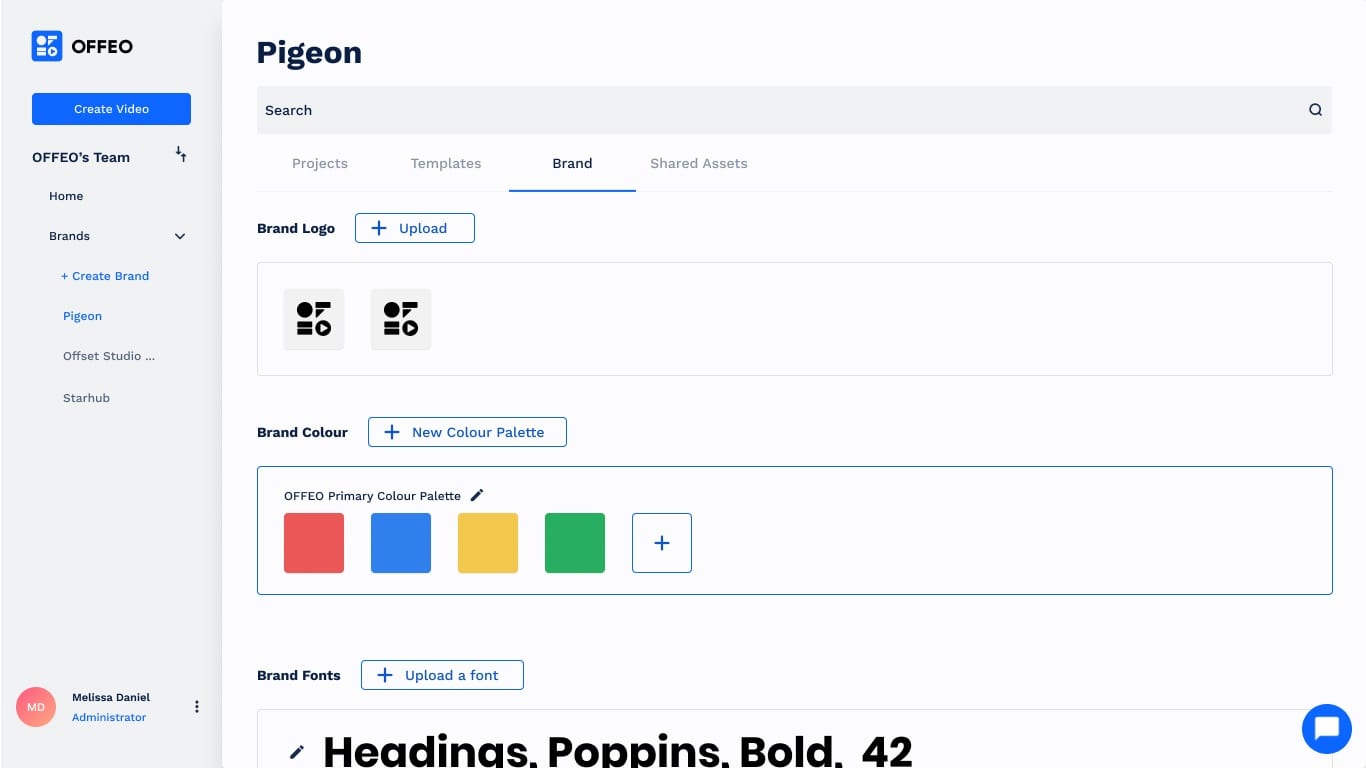1366x768 pixels.
Task: Select the green colour swatch
Action: click(575, 543)
